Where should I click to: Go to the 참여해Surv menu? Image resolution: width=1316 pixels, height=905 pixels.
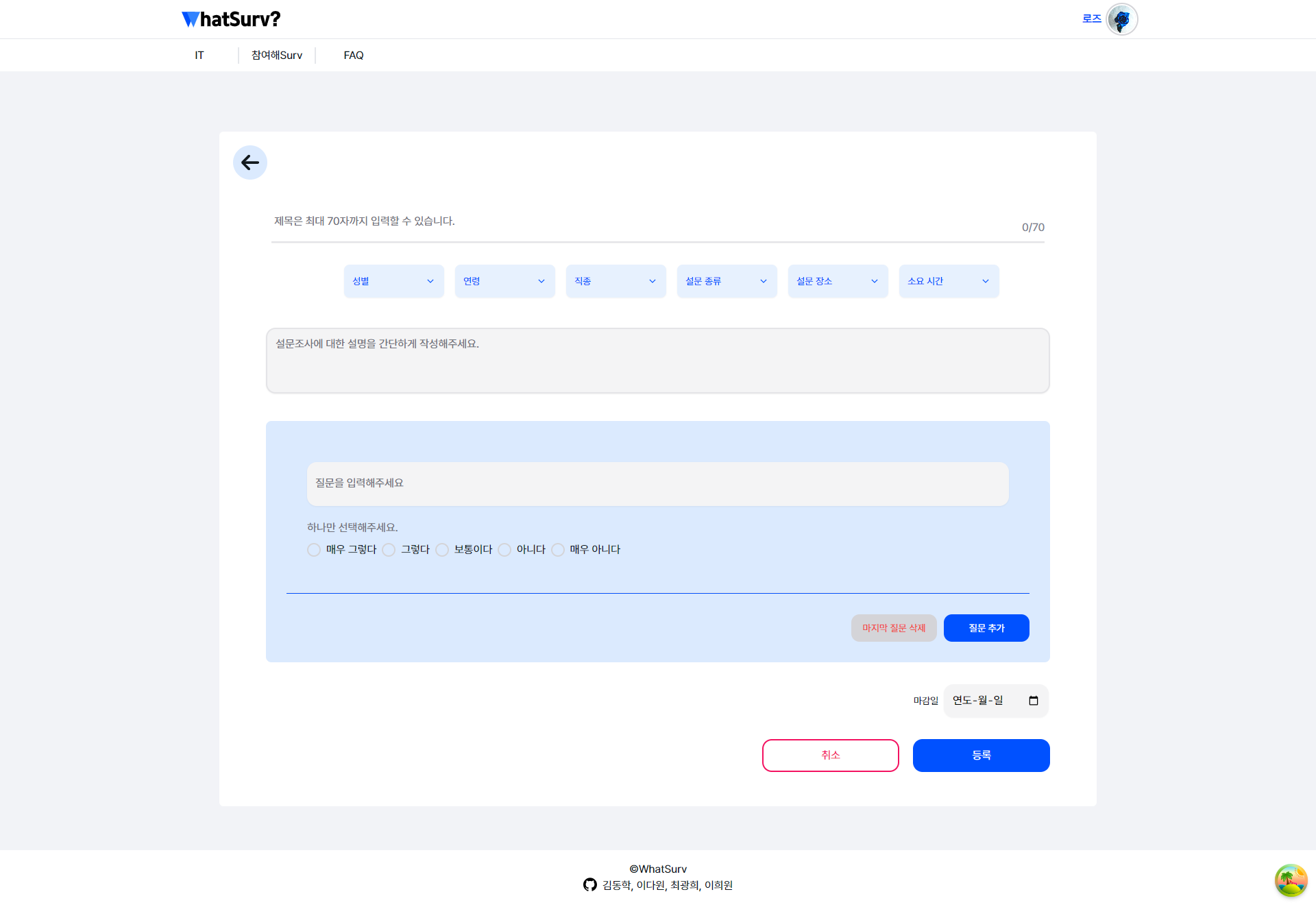coord(277,56)
